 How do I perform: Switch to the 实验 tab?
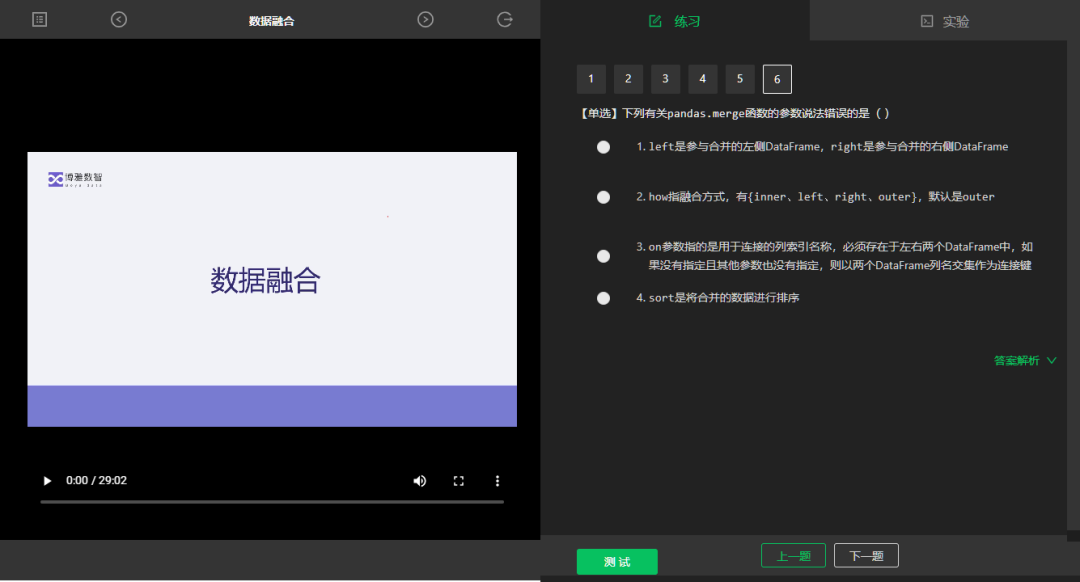(945, 21)
